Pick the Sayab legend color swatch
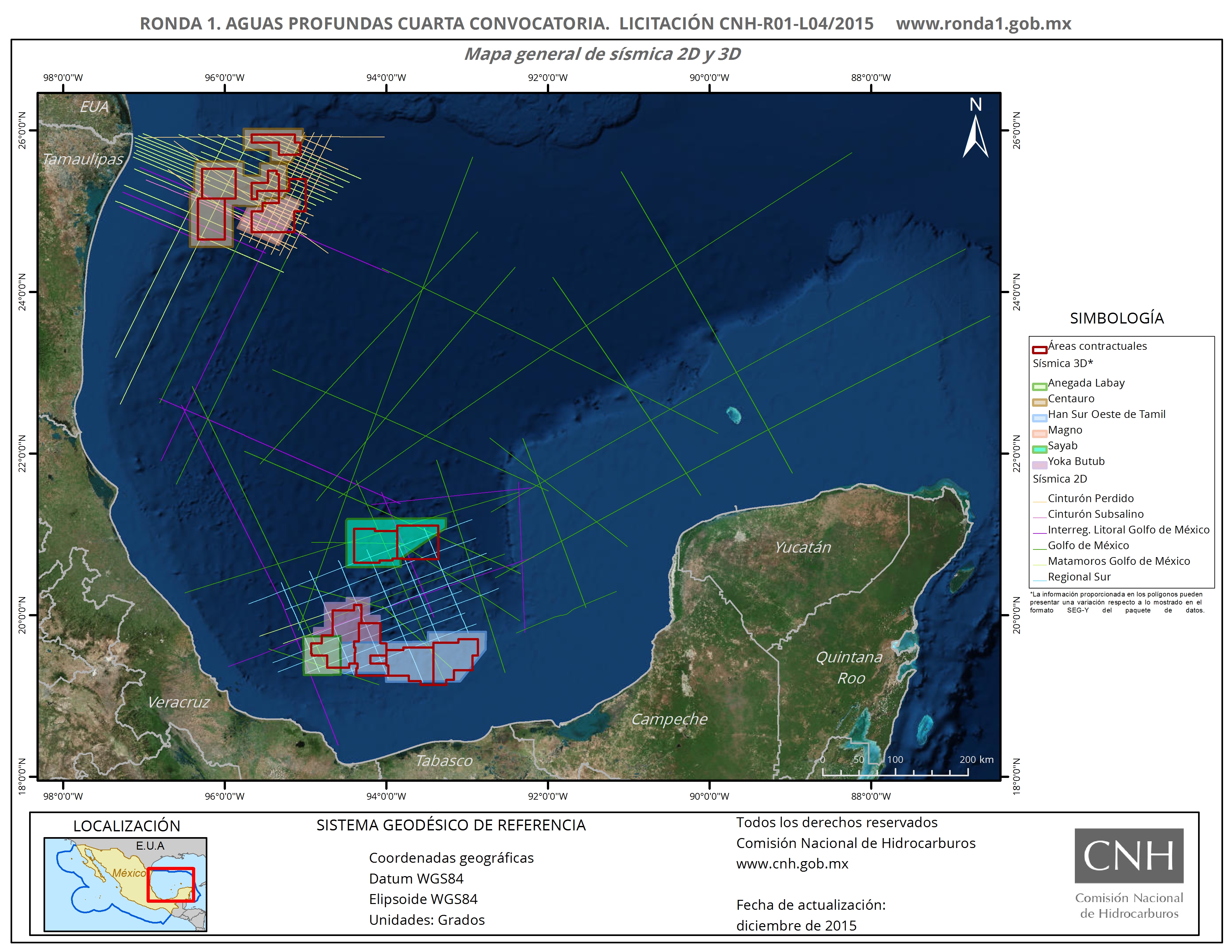The width and height of the screenshot is (1232, 952). [x=1040, y=450]
